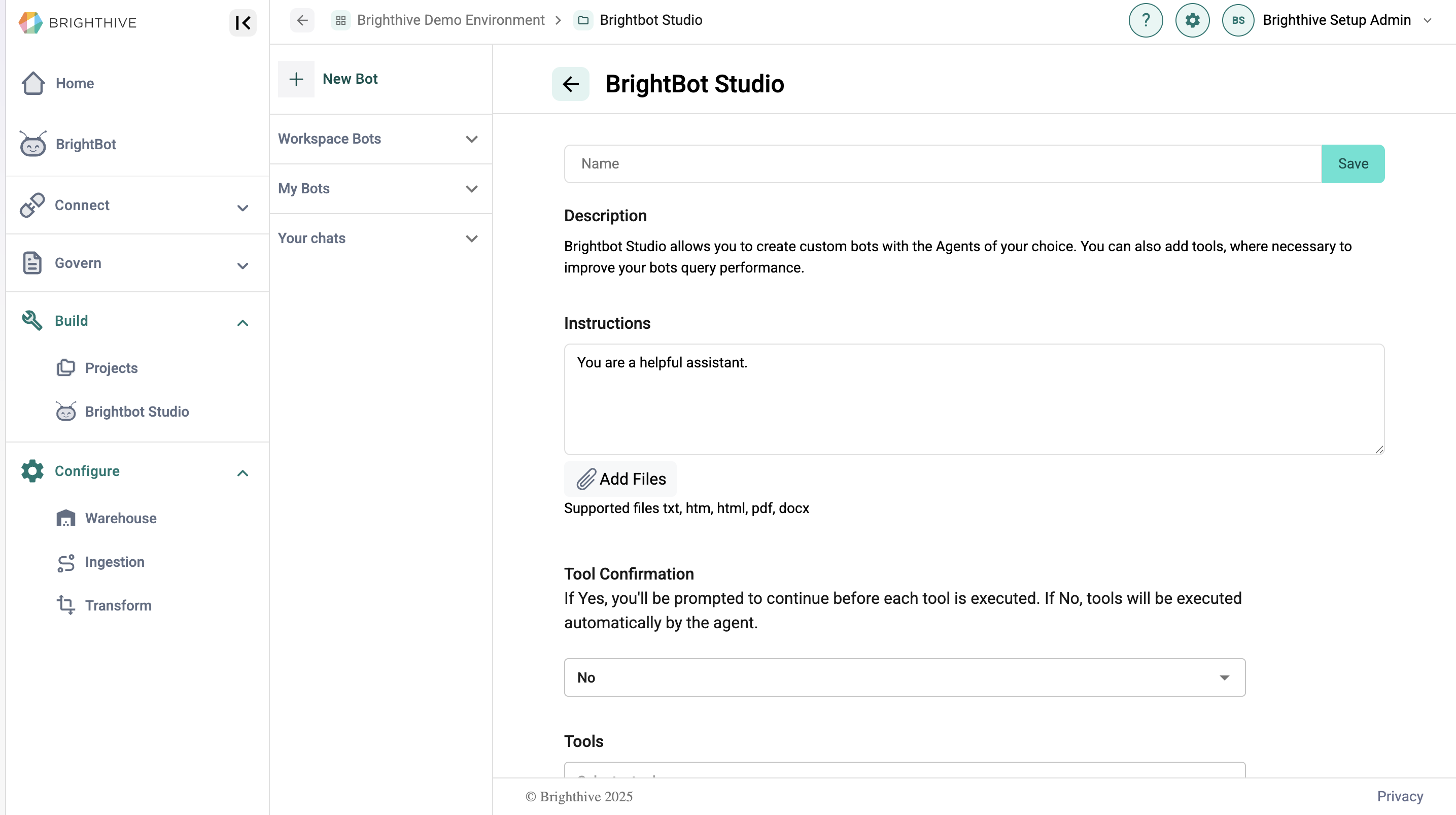Go to Home in the sidebar

click(75, 83)
